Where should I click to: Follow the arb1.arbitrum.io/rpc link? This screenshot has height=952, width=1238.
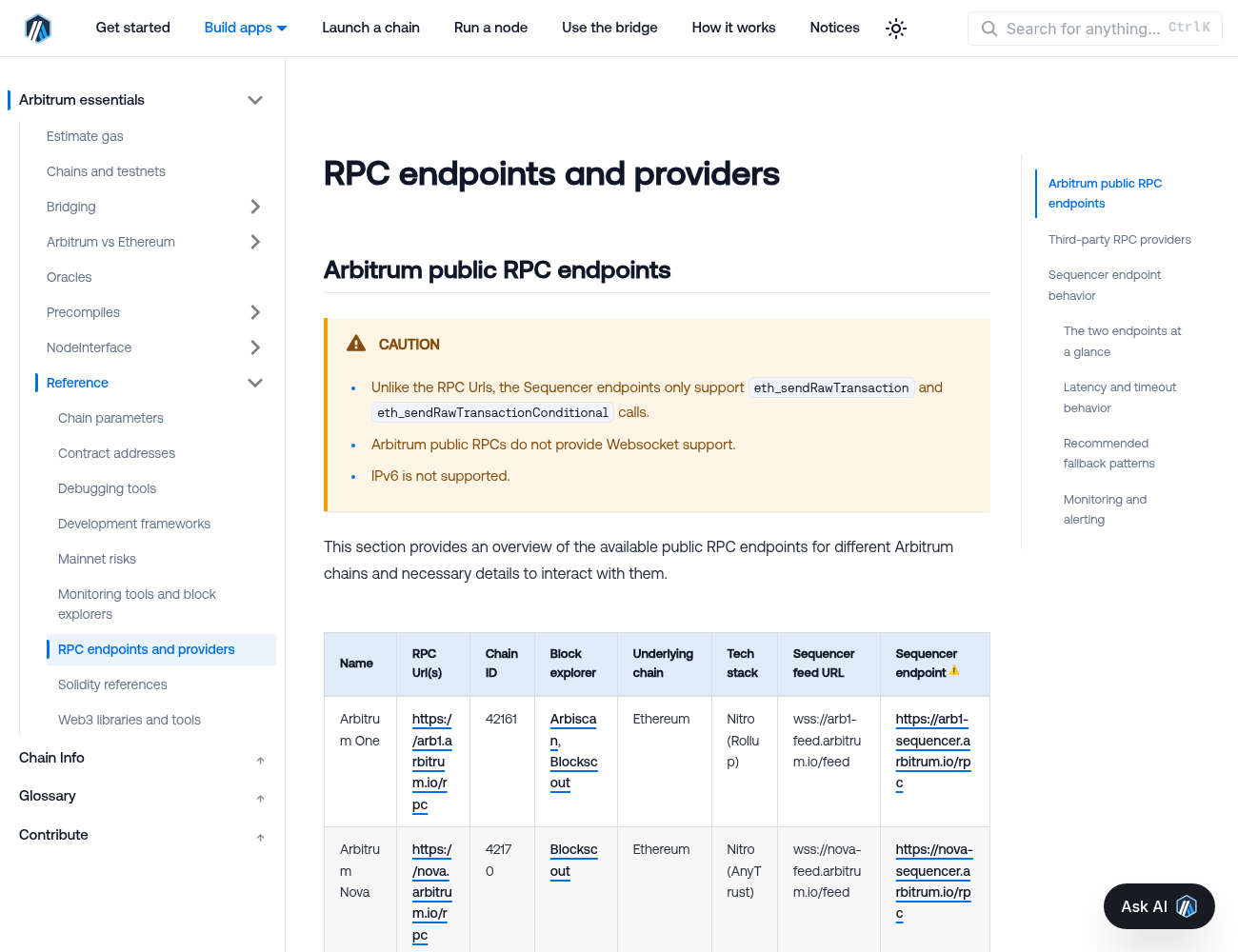tap(431, 762)
